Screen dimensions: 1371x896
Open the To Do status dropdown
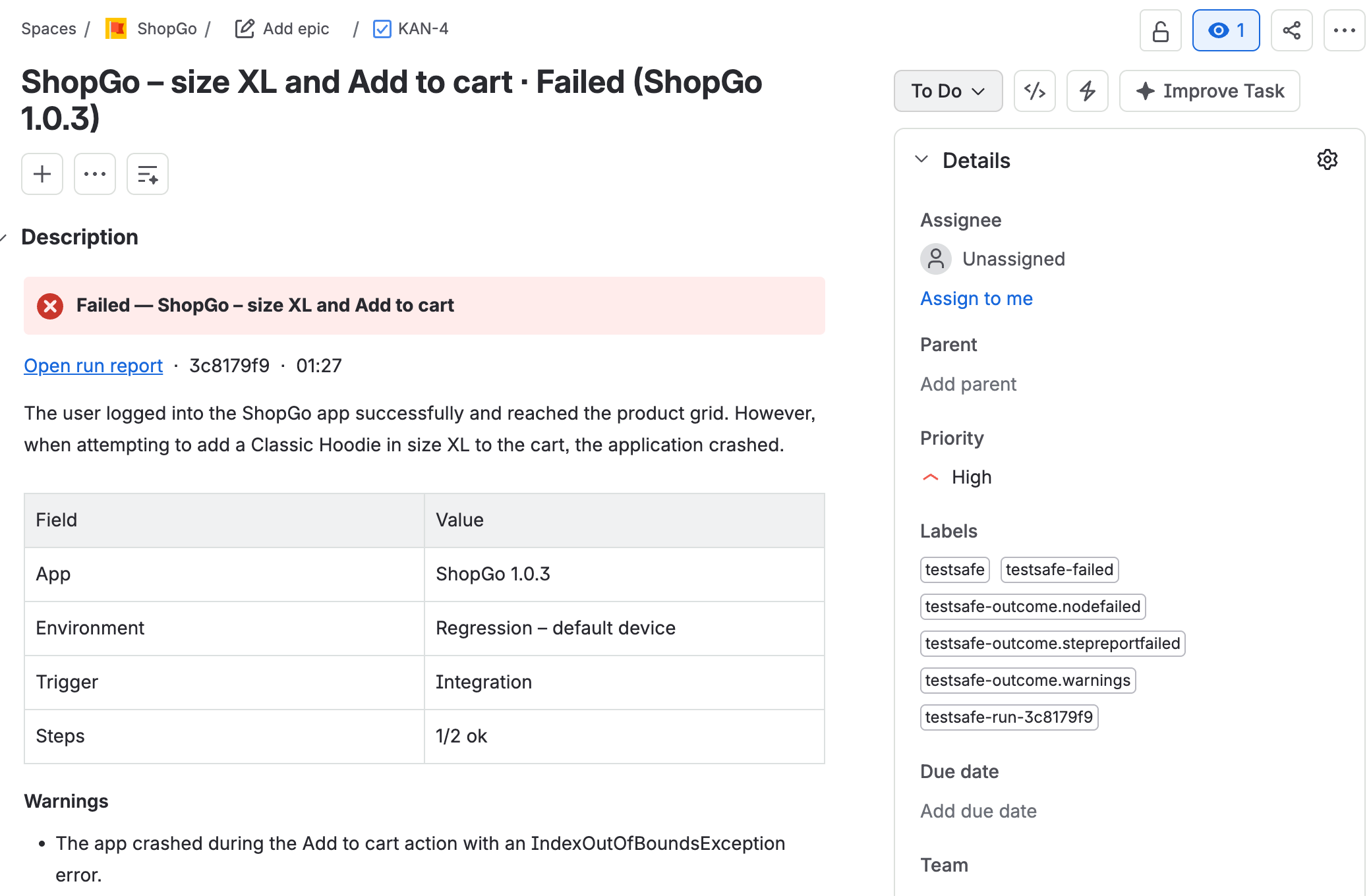(x=948, y=91)
